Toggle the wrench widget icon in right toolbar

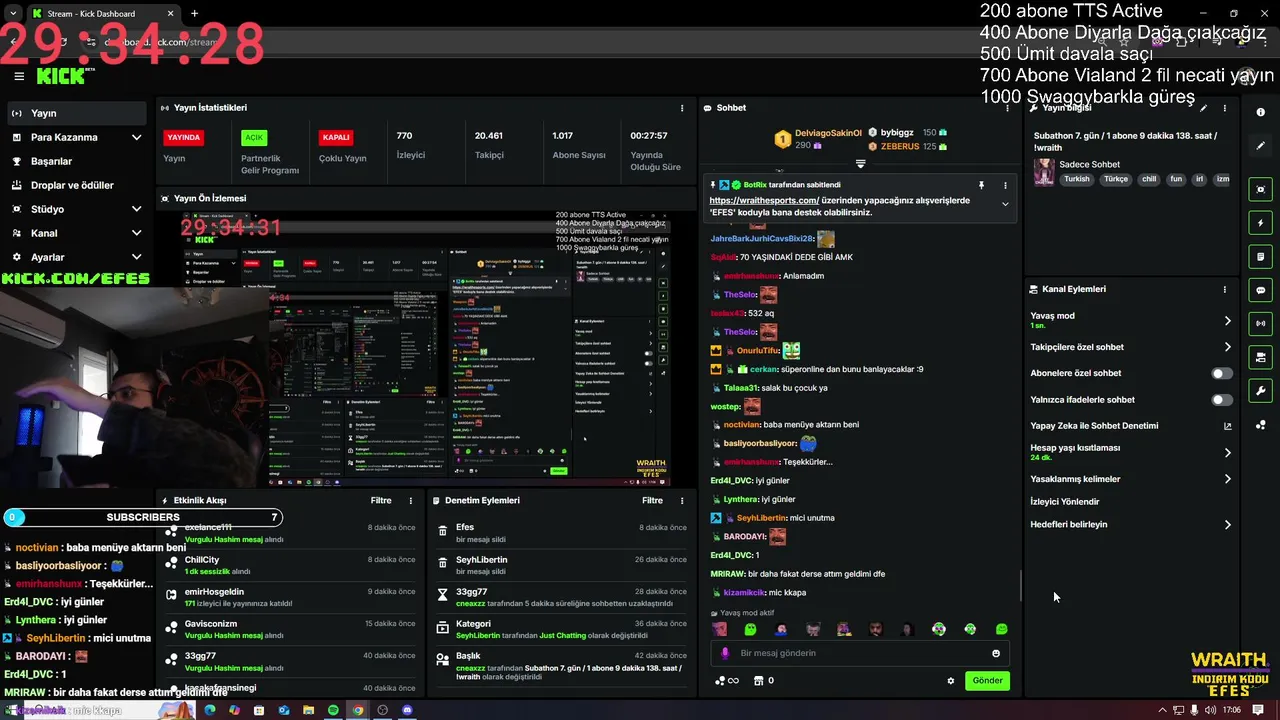pos(1261,391)
